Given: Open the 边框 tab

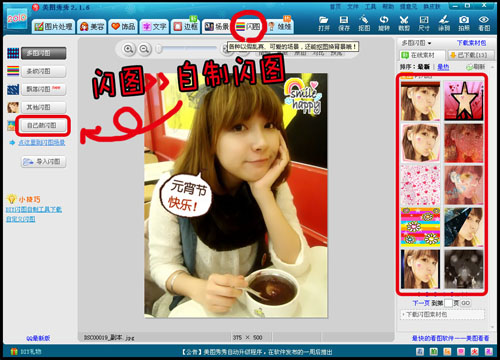Looking at the screenshot, I should point(185,26).
